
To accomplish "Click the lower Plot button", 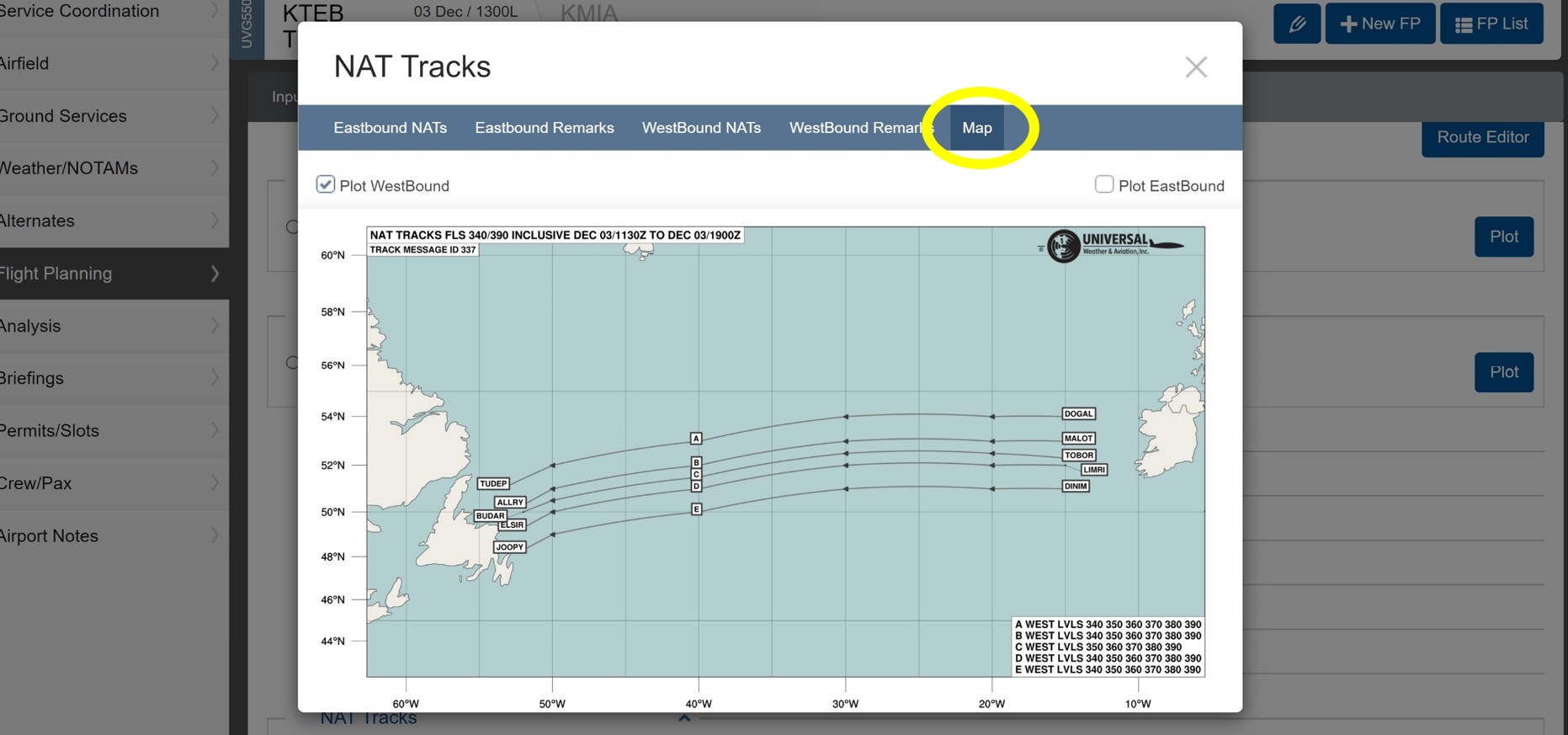I will pos(1504,372).
